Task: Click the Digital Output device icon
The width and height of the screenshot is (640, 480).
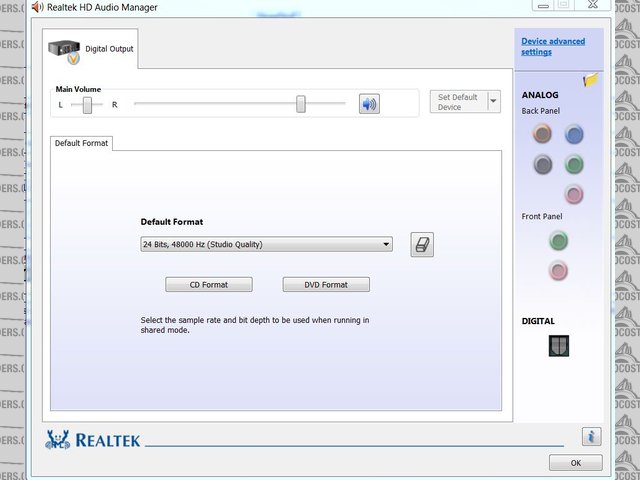Action: coord(64,52)
